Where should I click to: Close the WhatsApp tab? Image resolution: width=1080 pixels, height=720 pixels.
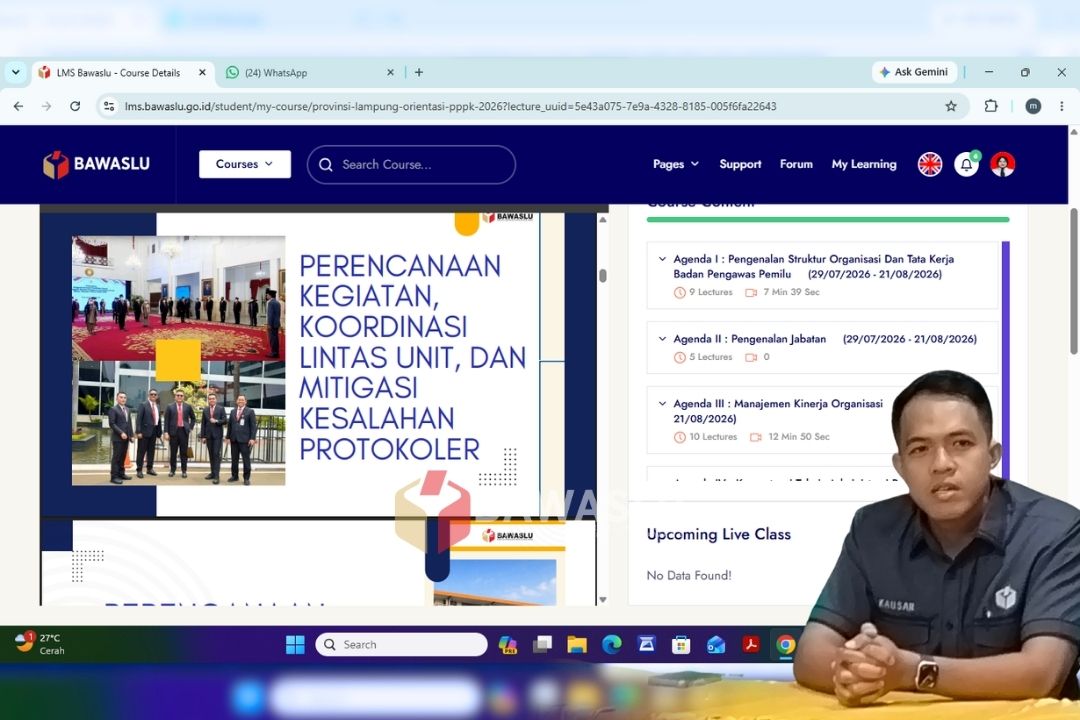[x=391, y=72]
